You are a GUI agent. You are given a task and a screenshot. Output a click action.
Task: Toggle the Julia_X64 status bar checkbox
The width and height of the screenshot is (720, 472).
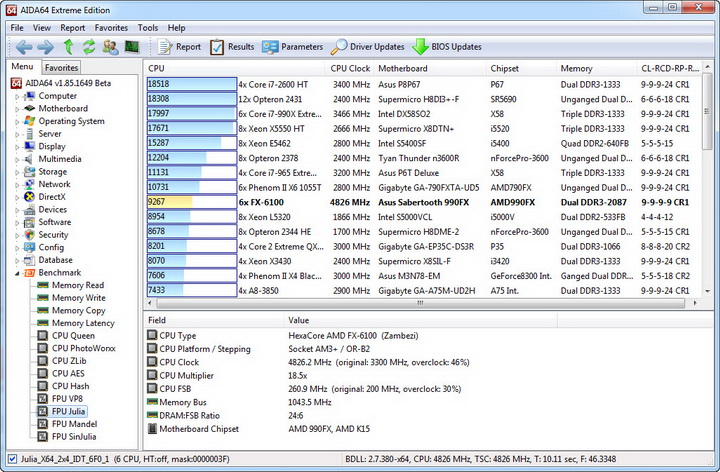coord(12,459)
